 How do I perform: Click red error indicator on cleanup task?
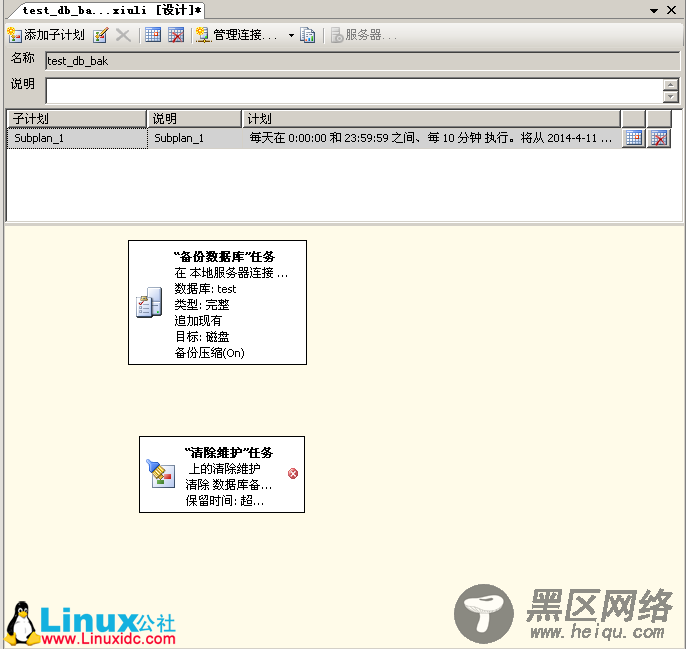293,473
